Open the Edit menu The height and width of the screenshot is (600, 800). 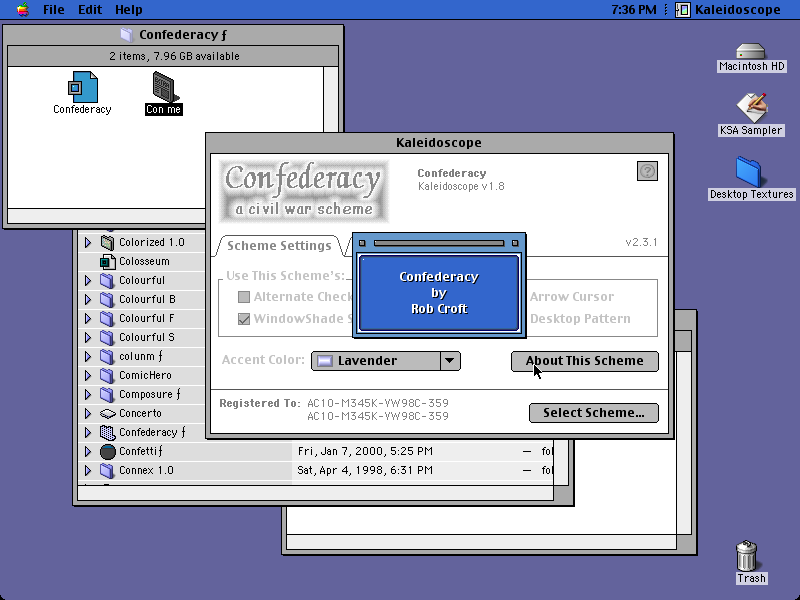point(90,9)
